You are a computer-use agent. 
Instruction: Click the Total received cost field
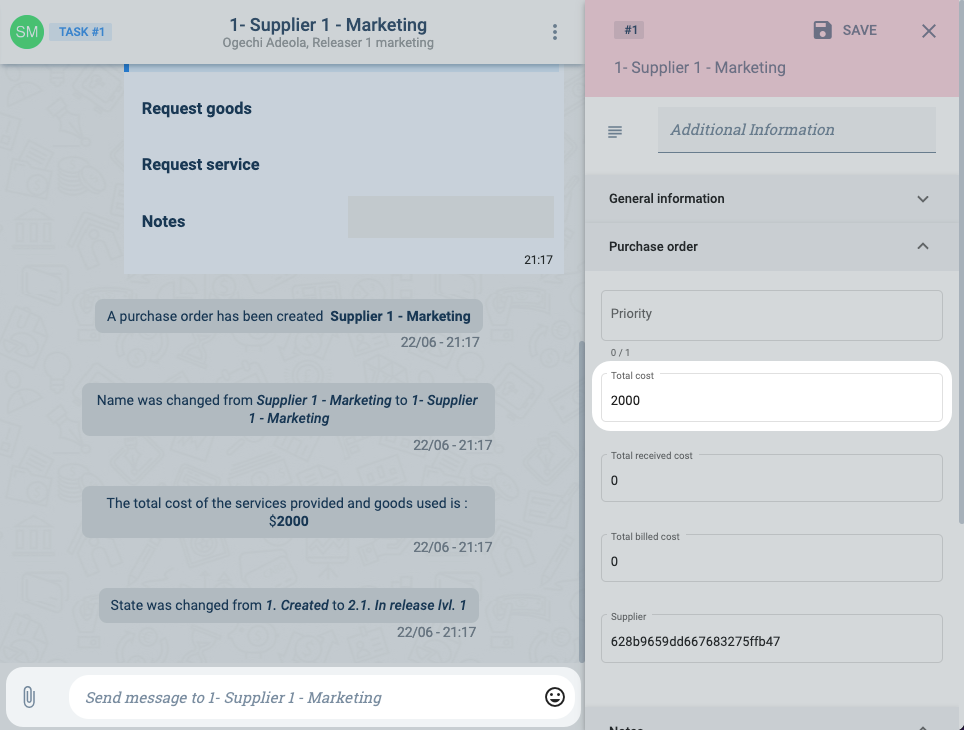771,478
